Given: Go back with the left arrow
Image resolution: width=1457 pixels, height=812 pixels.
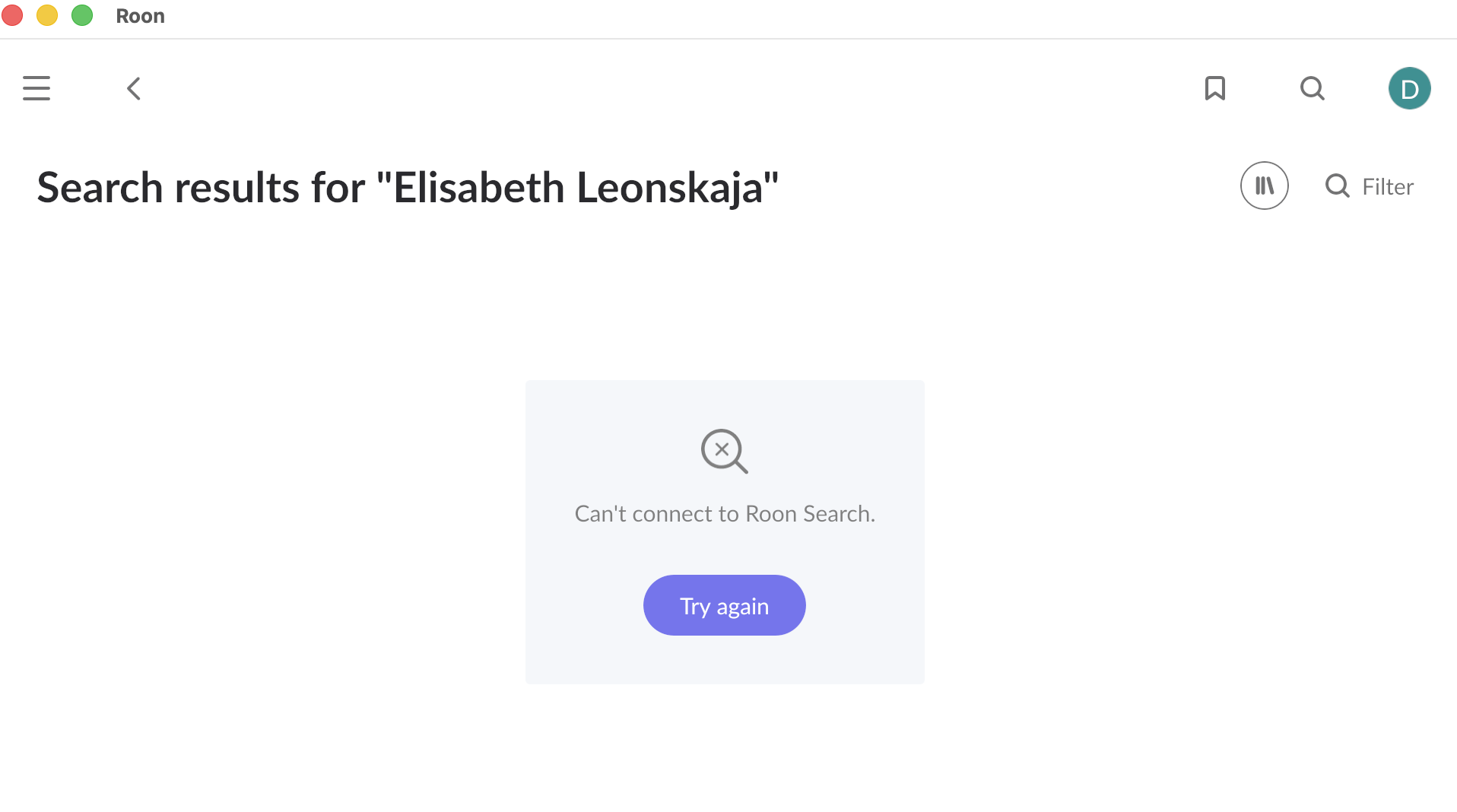Looking at the screenshot, I should [134, 88].
